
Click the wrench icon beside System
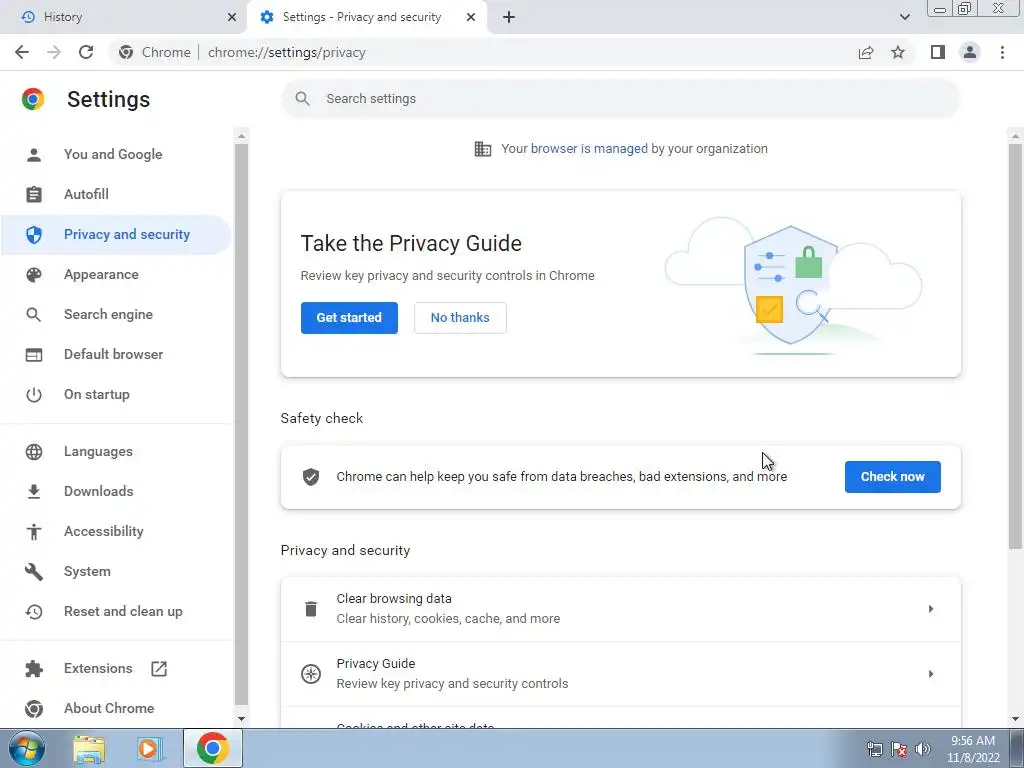(34, 572)
